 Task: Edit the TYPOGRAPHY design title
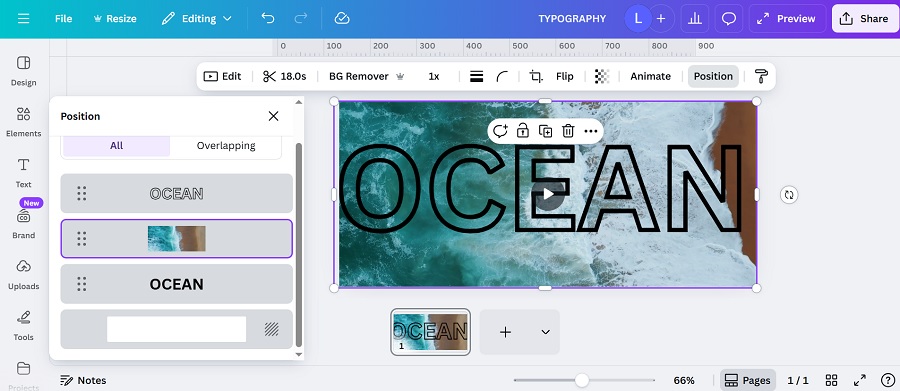572,18
